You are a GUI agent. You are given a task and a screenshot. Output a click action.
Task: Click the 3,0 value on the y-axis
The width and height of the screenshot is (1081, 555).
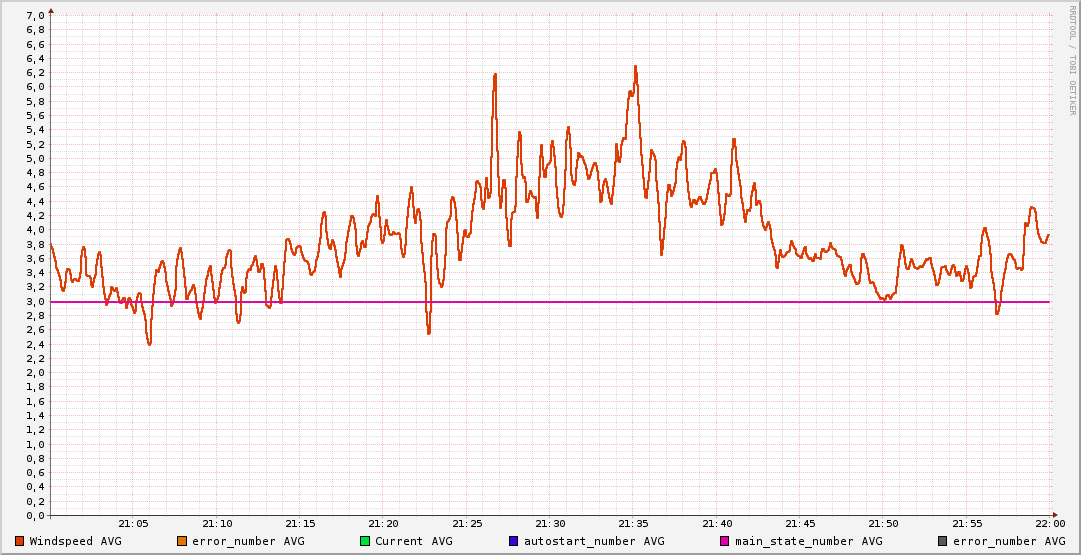34,301
